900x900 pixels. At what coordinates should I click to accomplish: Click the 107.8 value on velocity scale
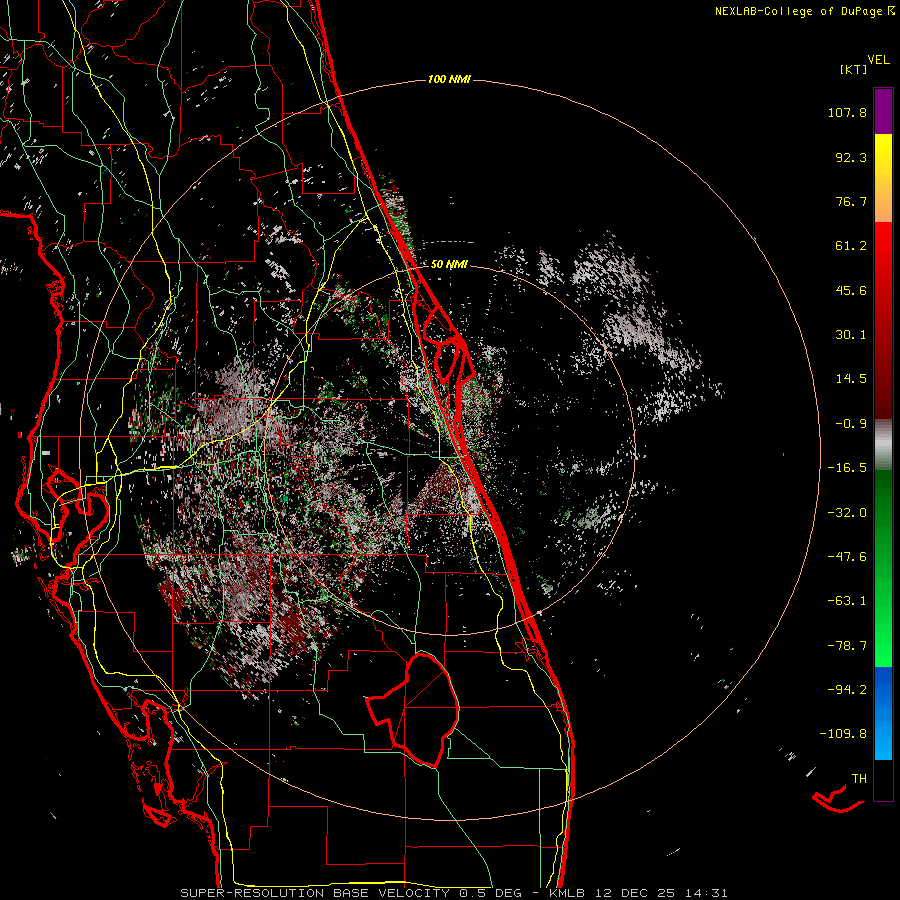coord(847,112)
